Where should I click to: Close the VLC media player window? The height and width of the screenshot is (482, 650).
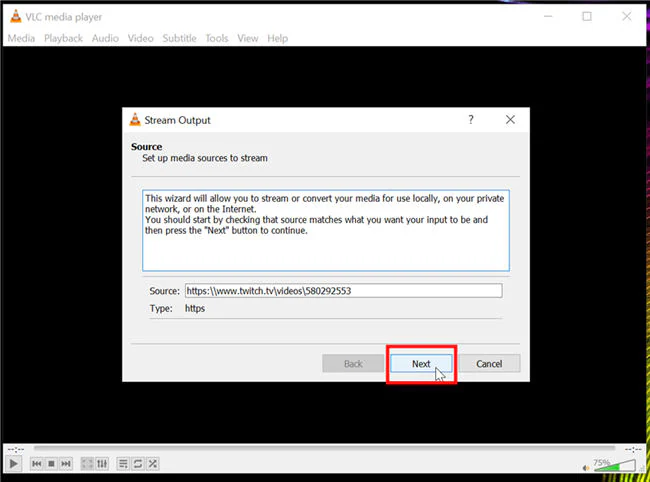(627, 17)
